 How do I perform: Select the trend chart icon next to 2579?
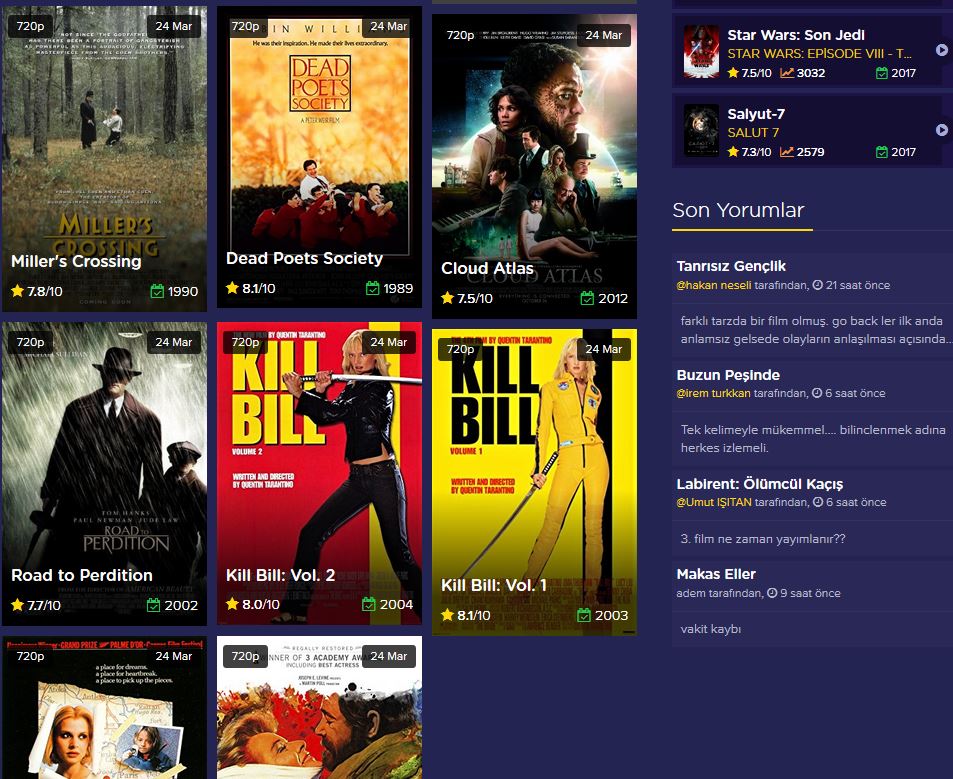click(787, 152)
